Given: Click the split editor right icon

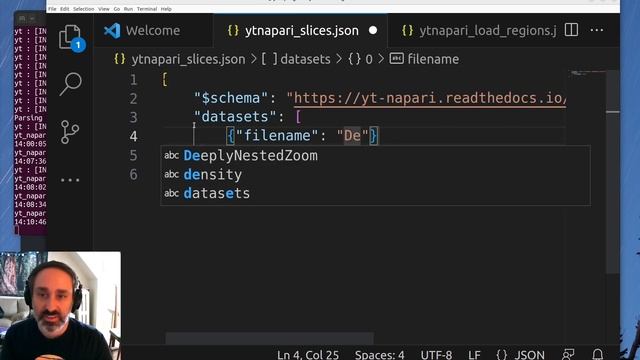Looking at the screenshot, I should coord(571,30).
